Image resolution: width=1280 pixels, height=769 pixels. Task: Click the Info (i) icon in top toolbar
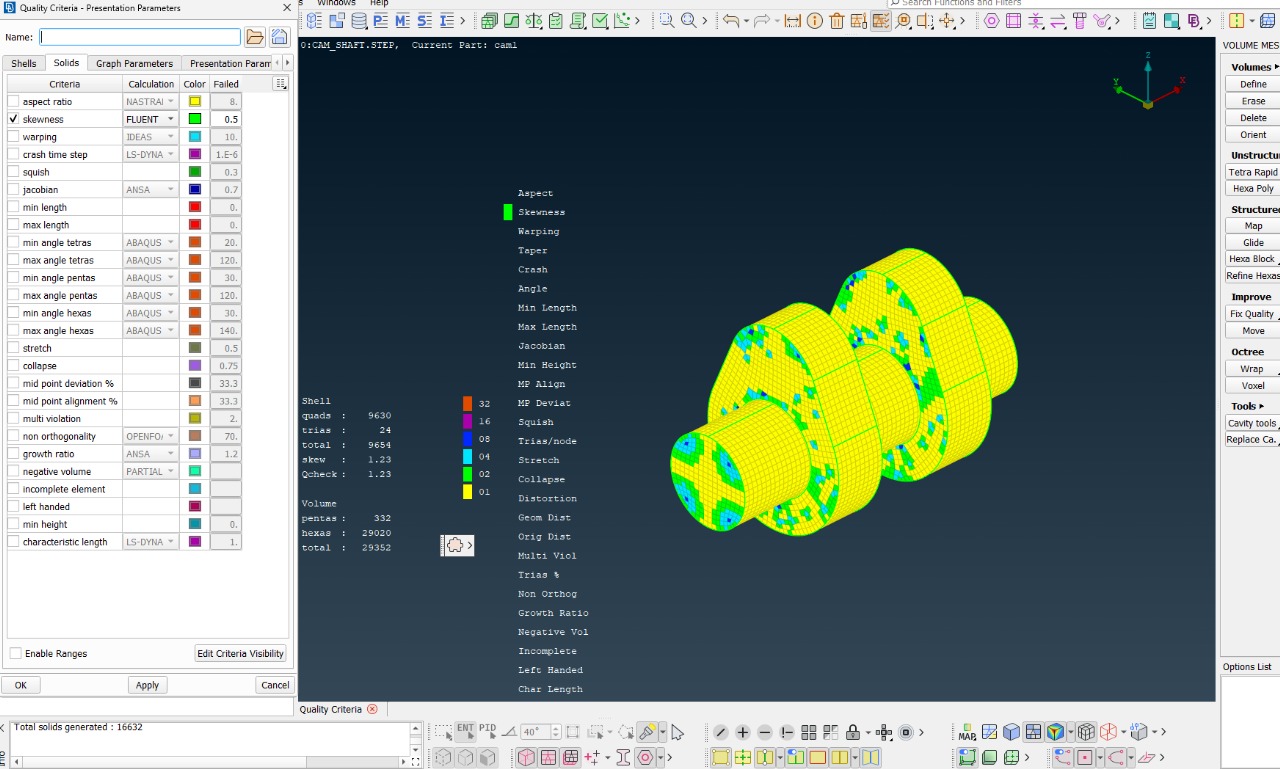tap(814, 20)
